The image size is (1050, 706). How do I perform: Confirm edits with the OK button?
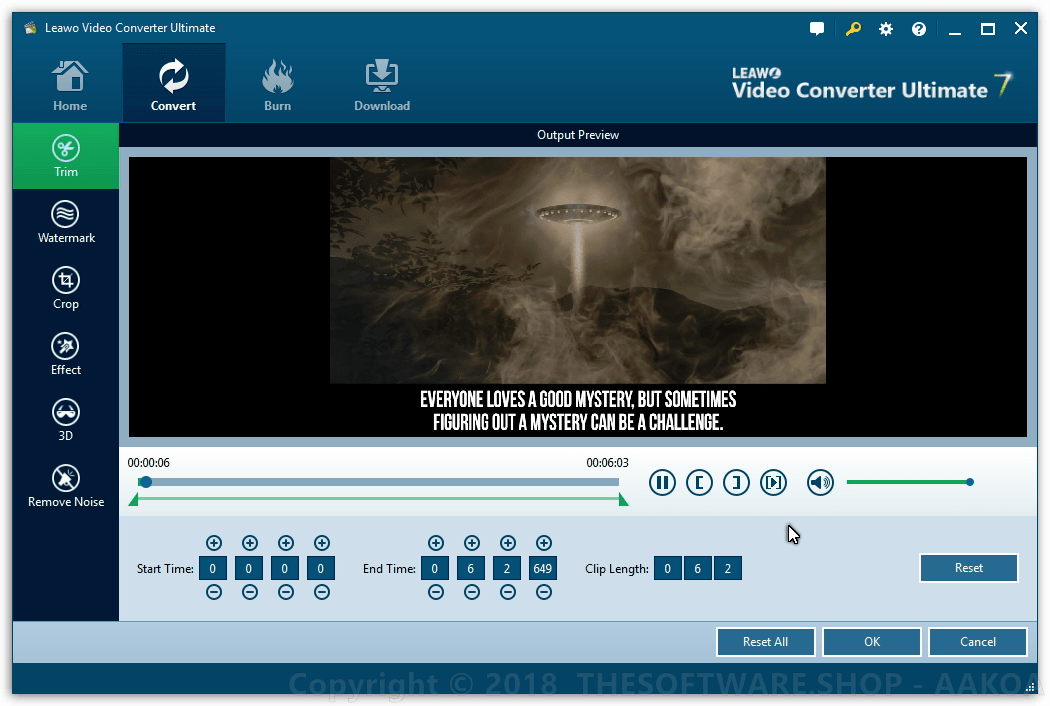(x=871, y=642)
